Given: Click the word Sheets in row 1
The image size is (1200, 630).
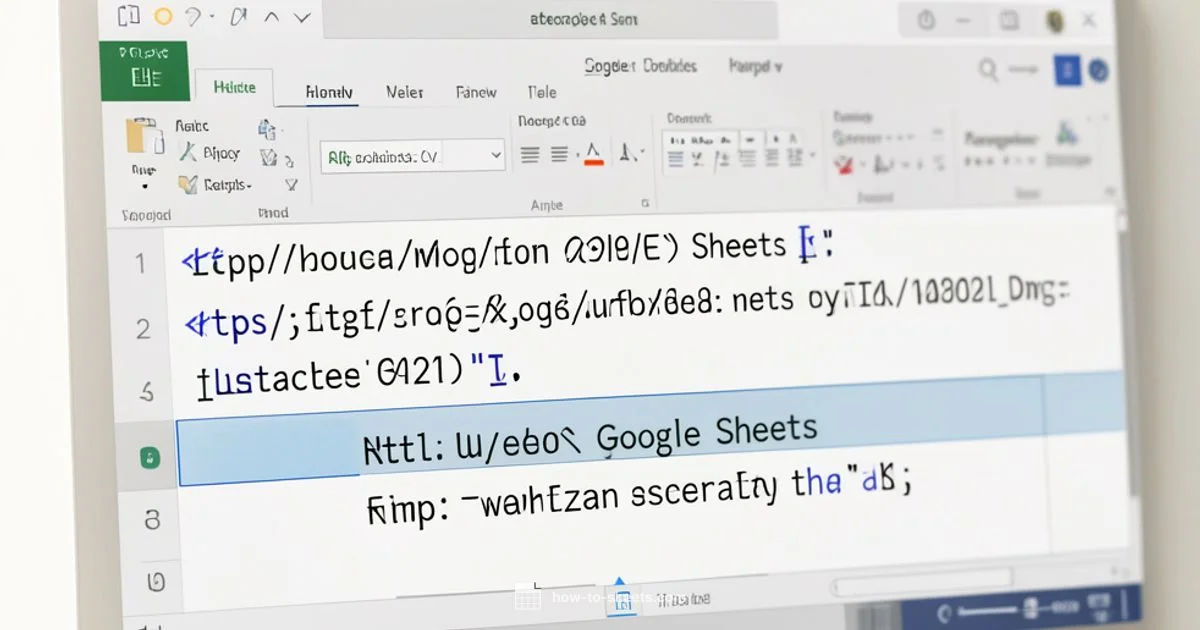Looking at the screenshot, I should click(738, 246).
